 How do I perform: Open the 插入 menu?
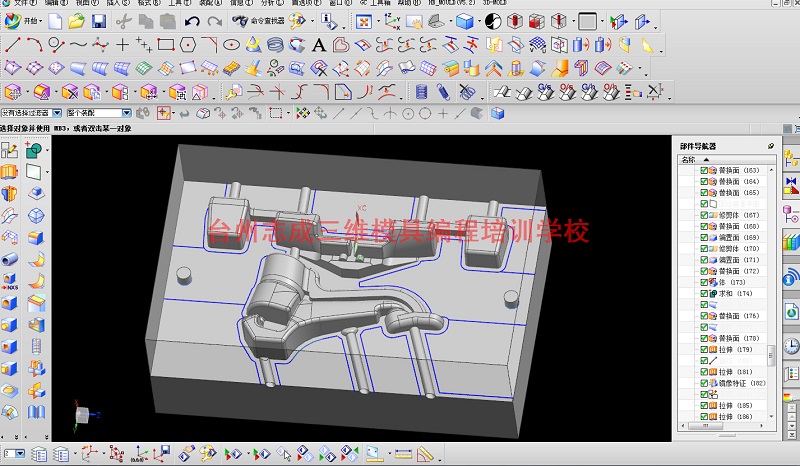coord(117,3)
